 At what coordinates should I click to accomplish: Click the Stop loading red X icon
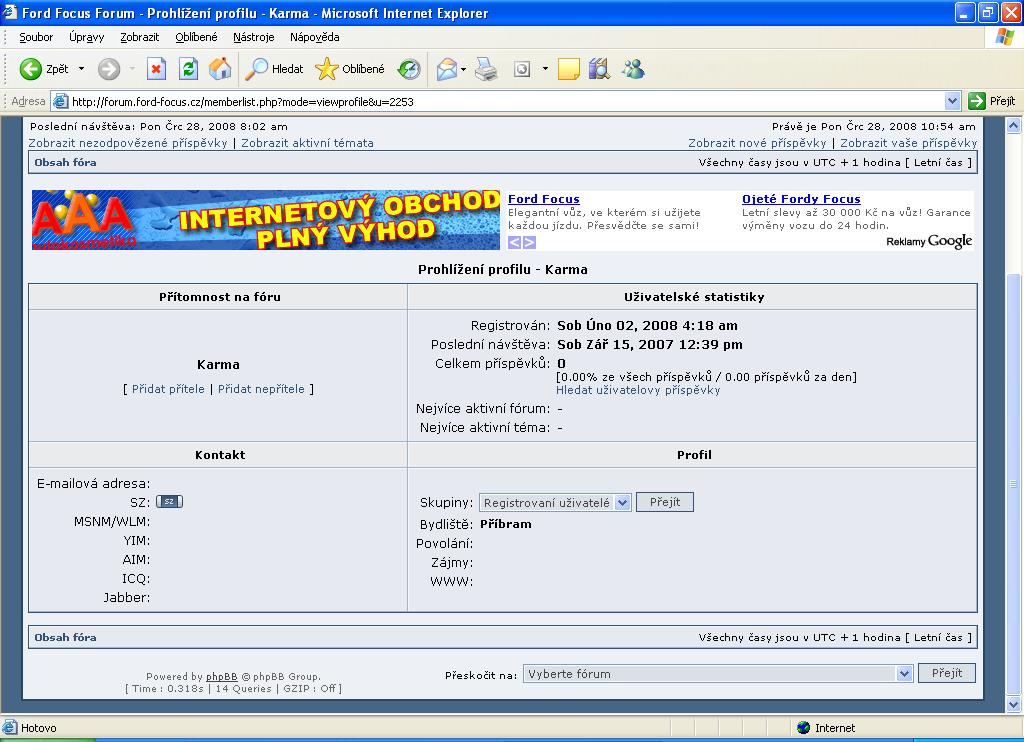point(156,69)
